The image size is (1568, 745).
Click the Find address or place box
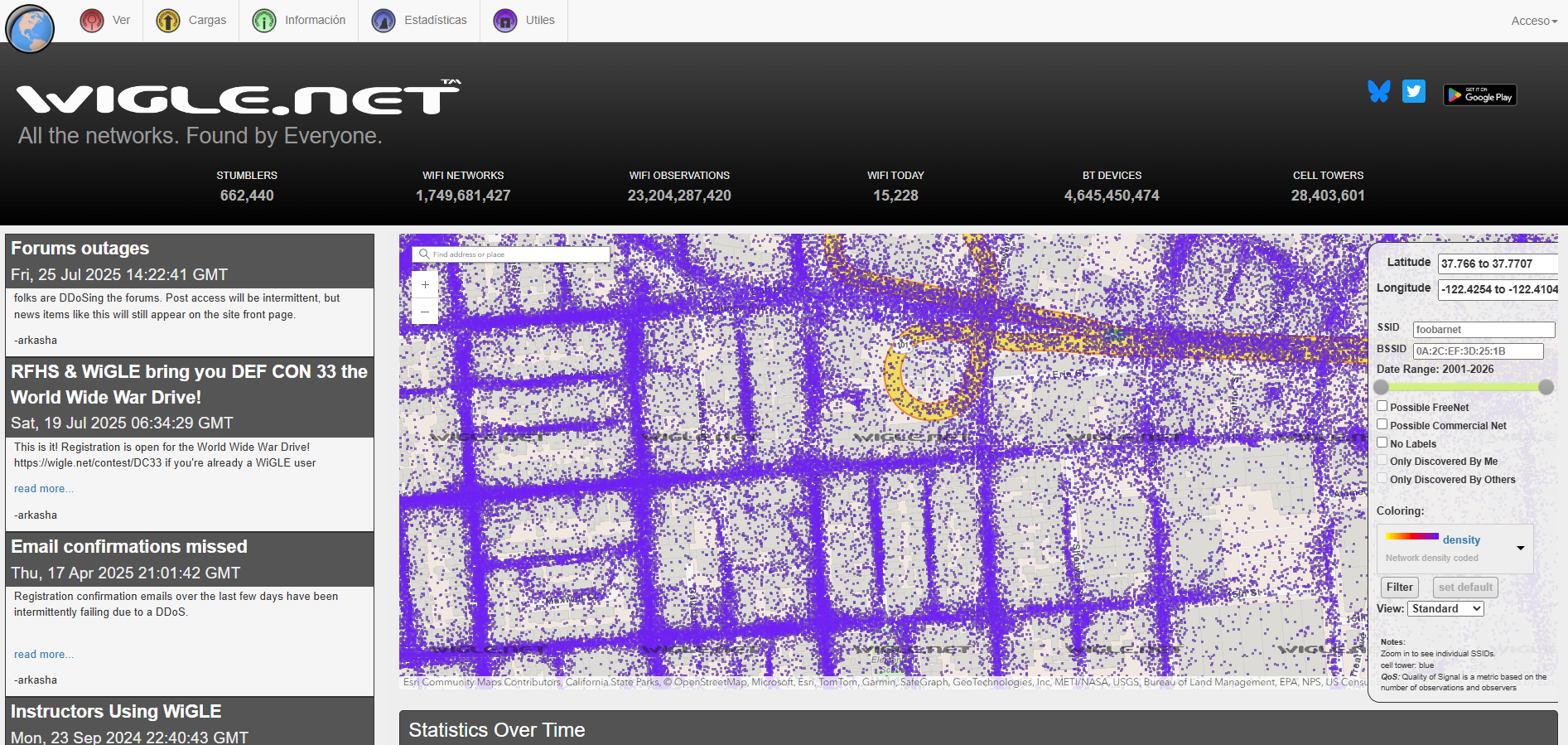(511, 254)
